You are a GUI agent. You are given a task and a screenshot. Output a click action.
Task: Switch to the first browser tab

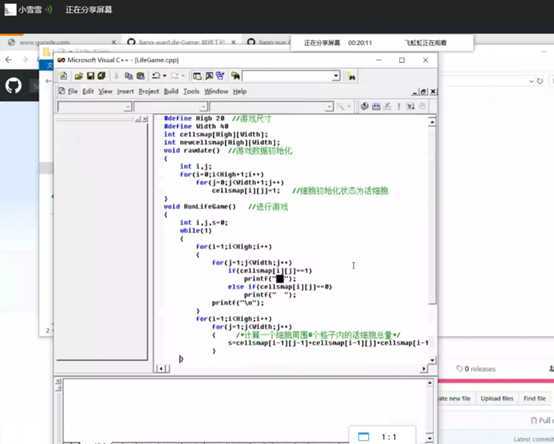pos(63,42)
